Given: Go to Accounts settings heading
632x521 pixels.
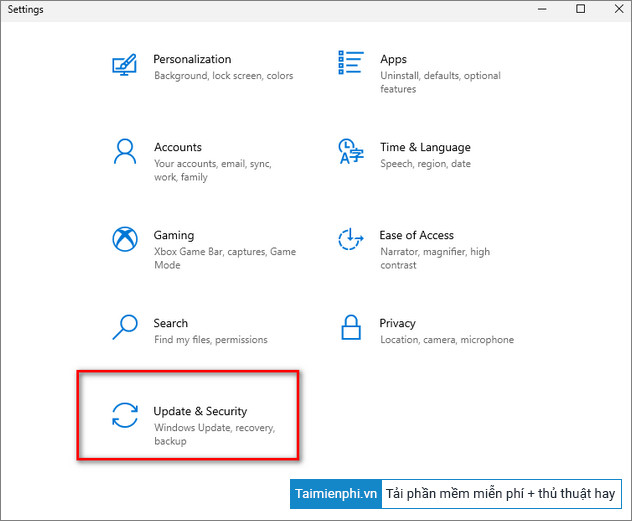Looking at the screenshot, I should (x=178, y=147).
